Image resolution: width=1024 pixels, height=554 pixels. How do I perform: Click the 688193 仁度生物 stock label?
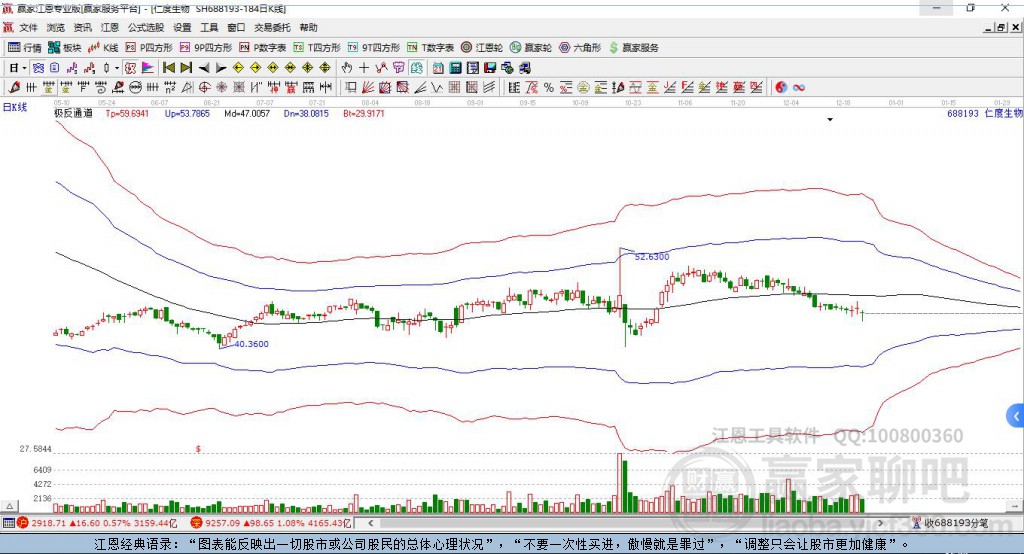coord(985,113)
